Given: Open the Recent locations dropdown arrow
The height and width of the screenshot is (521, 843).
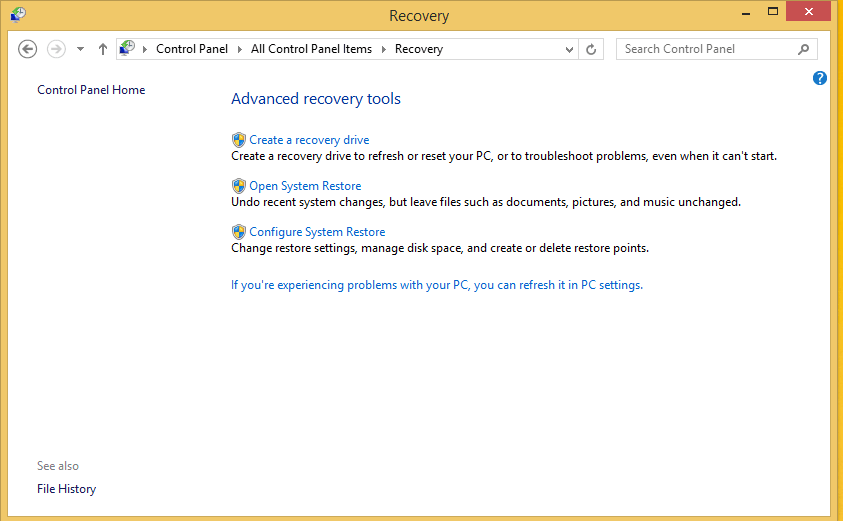Looking at the screenshot, I should pyautogui.click(x=81, y=49).
